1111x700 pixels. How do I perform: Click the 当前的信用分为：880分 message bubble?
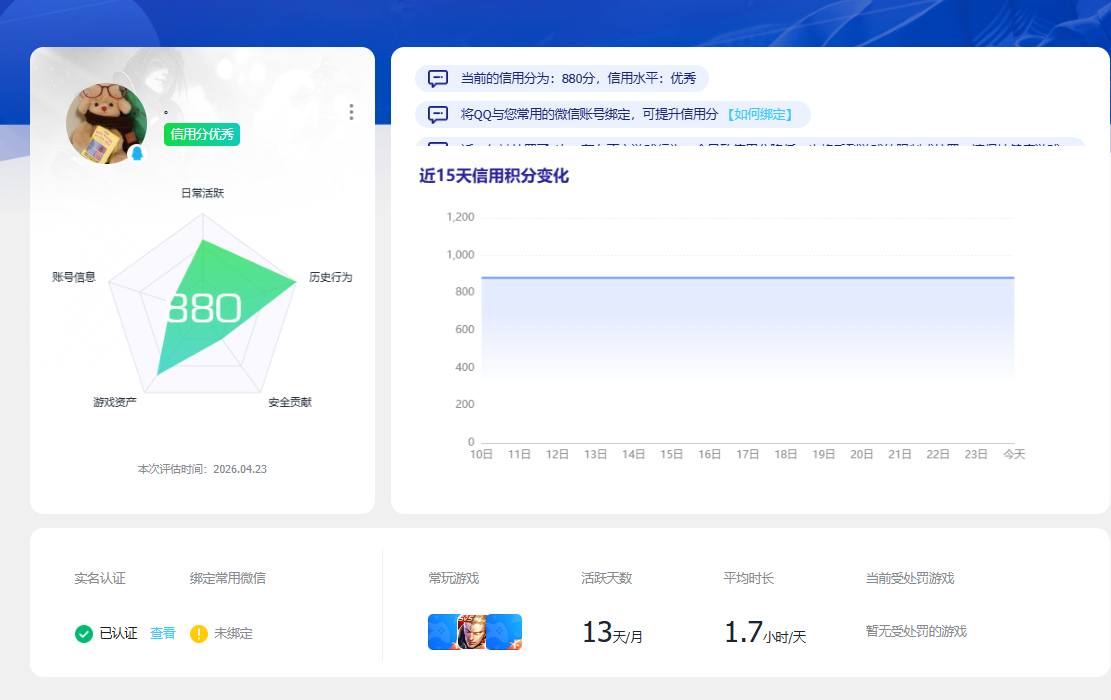pyautogui.click(x=562, y=78)
